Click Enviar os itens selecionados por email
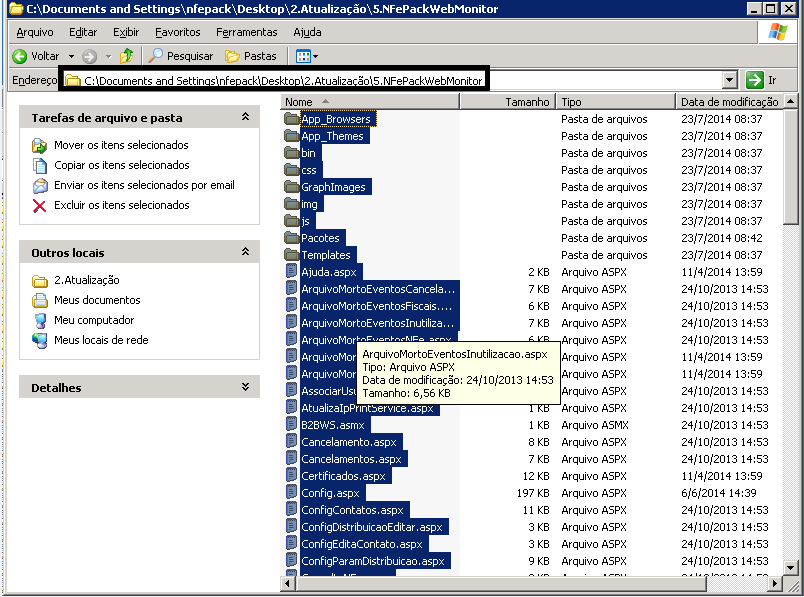 144,185
